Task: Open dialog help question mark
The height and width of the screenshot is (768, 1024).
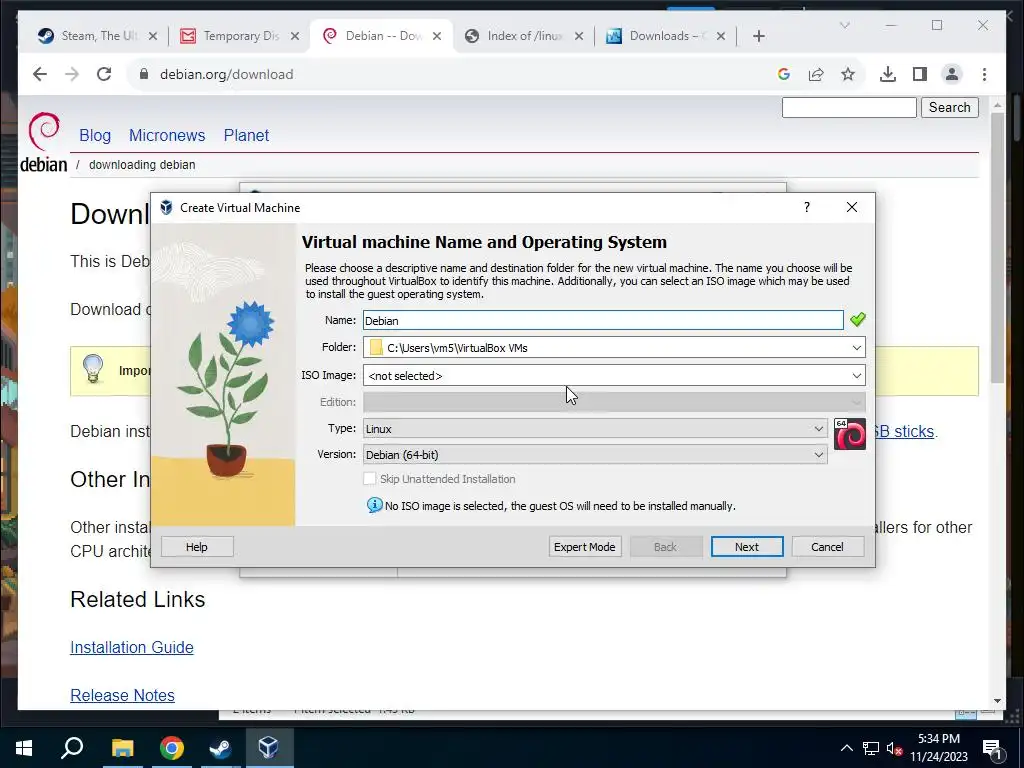Action: [807, 207]
